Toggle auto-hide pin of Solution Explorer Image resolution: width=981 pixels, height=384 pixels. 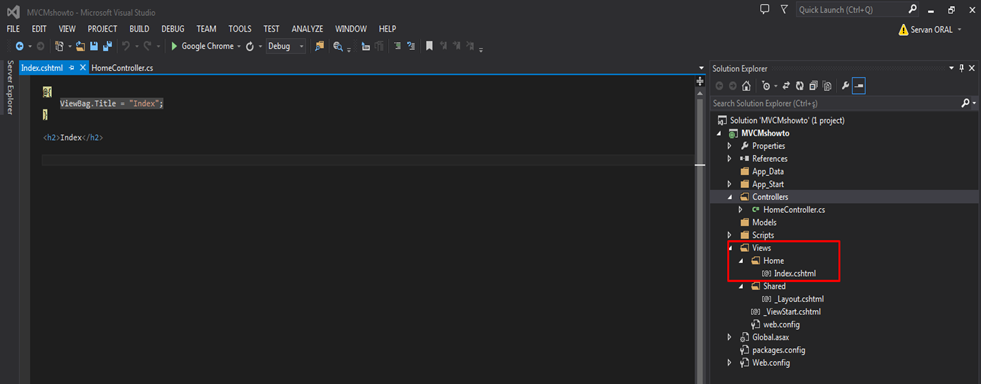(x=962, y=68)
